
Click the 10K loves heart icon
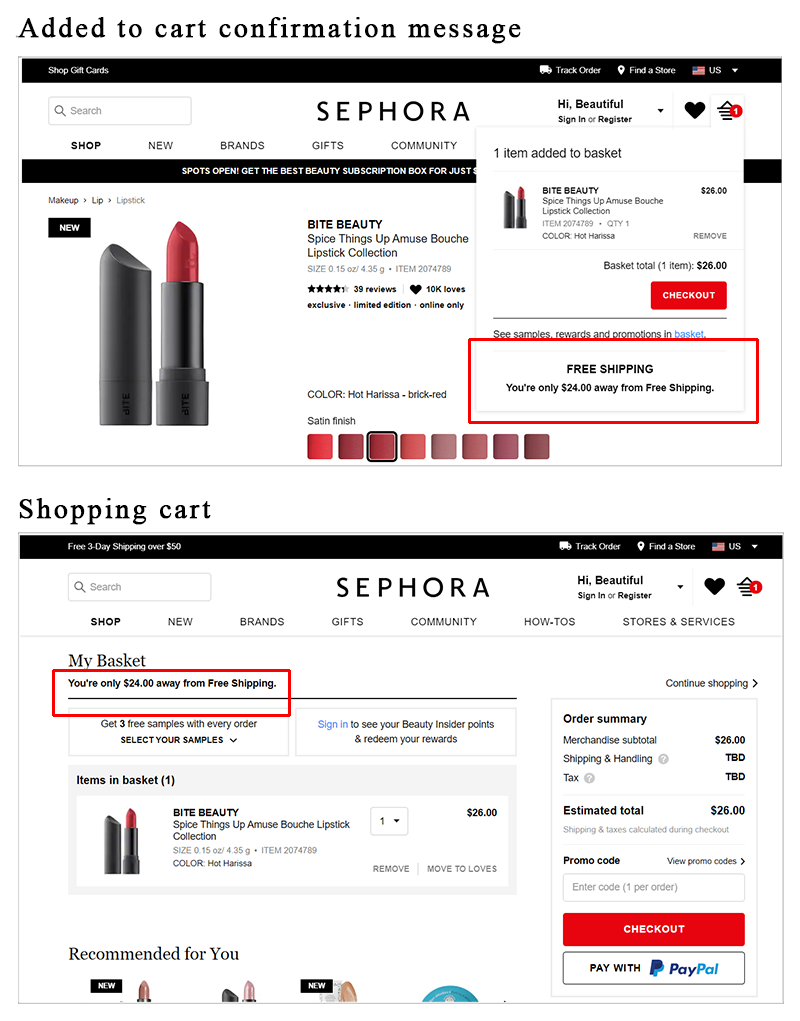(x=415, y=289)
